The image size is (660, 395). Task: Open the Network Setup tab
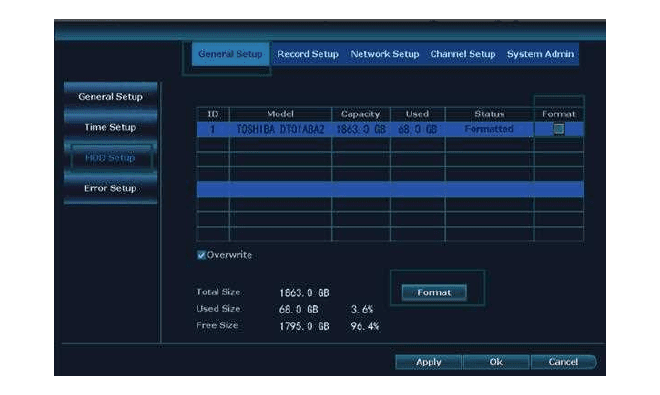coord(385,54)
